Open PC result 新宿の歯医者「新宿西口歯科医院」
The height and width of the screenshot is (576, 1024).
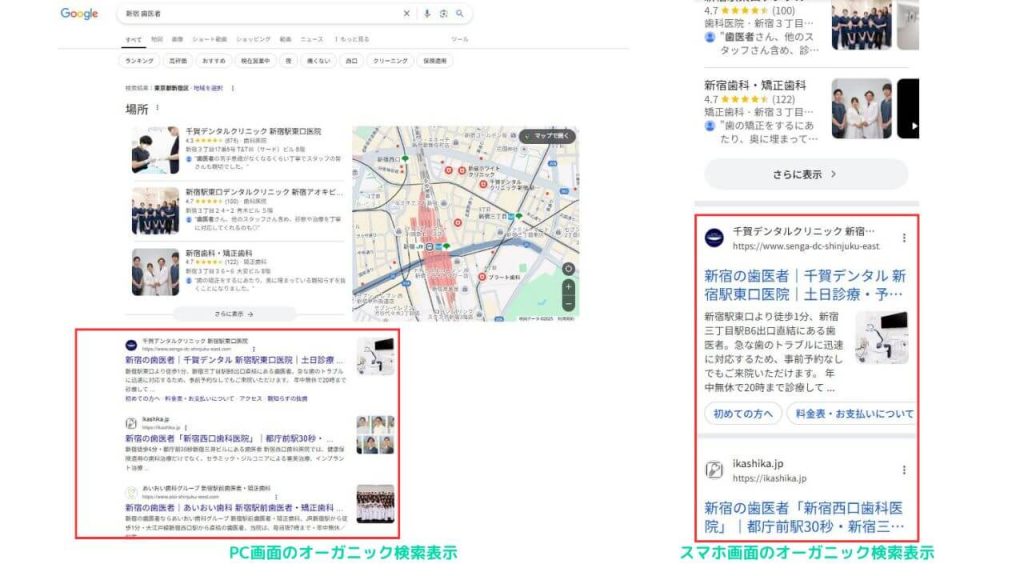click(229, 438)
